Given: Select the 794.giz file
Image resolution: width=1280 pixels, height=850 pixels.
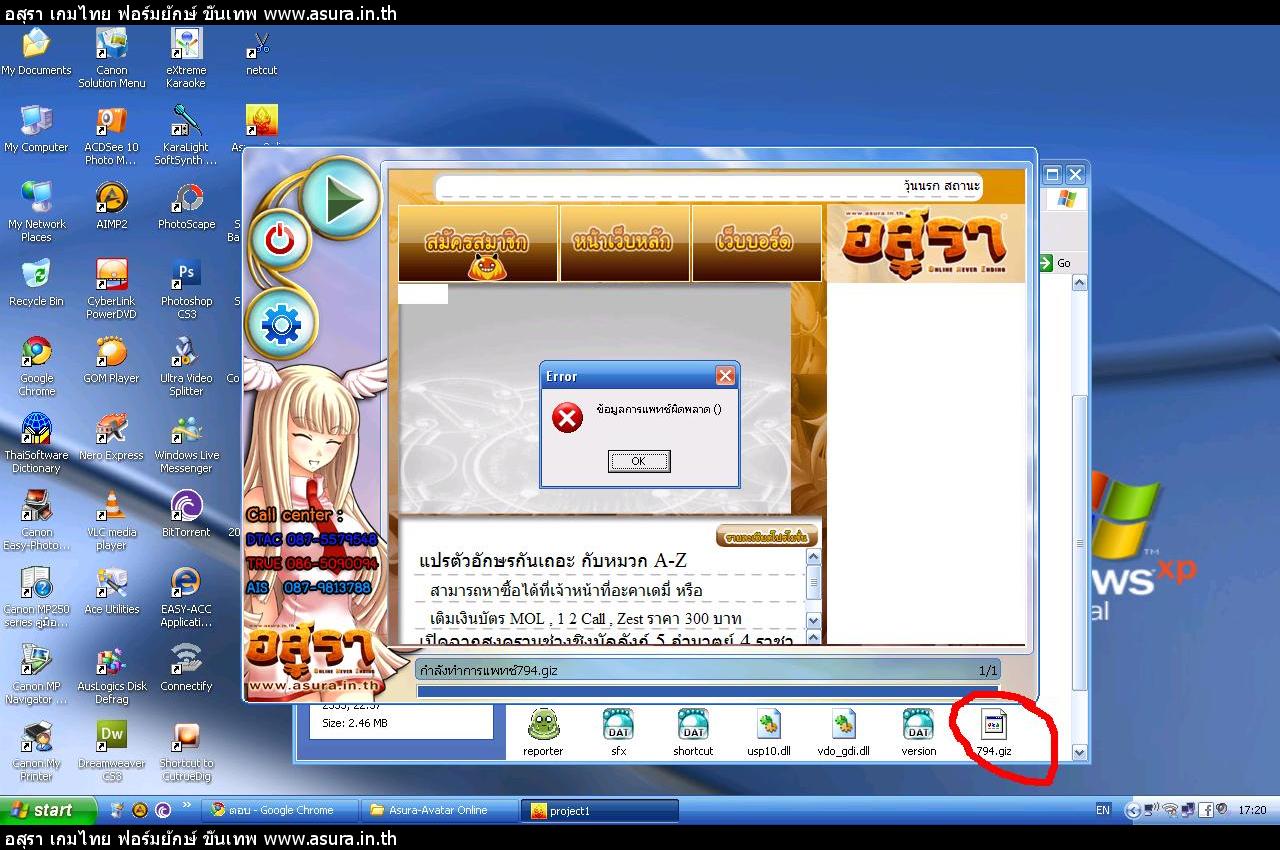Looking at the screenshot, I should [995, 730].
